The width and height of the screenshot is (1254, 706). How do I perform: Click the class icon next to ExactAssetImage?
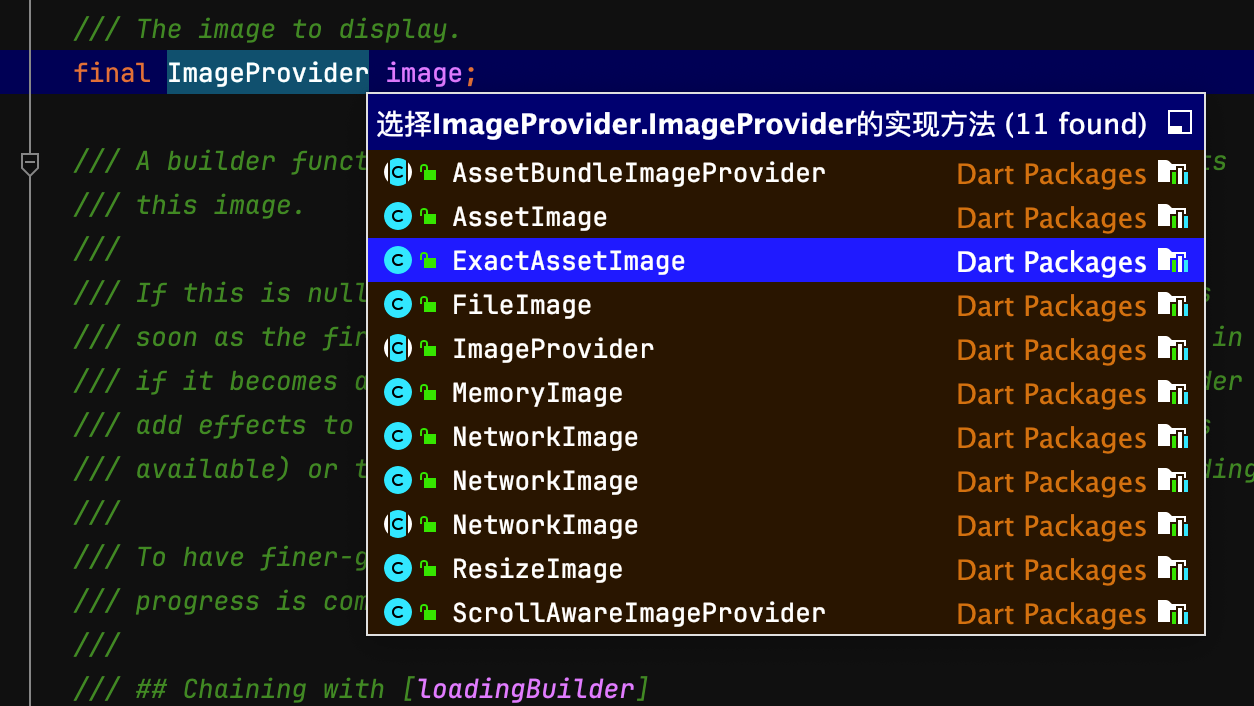coord(398,261)
